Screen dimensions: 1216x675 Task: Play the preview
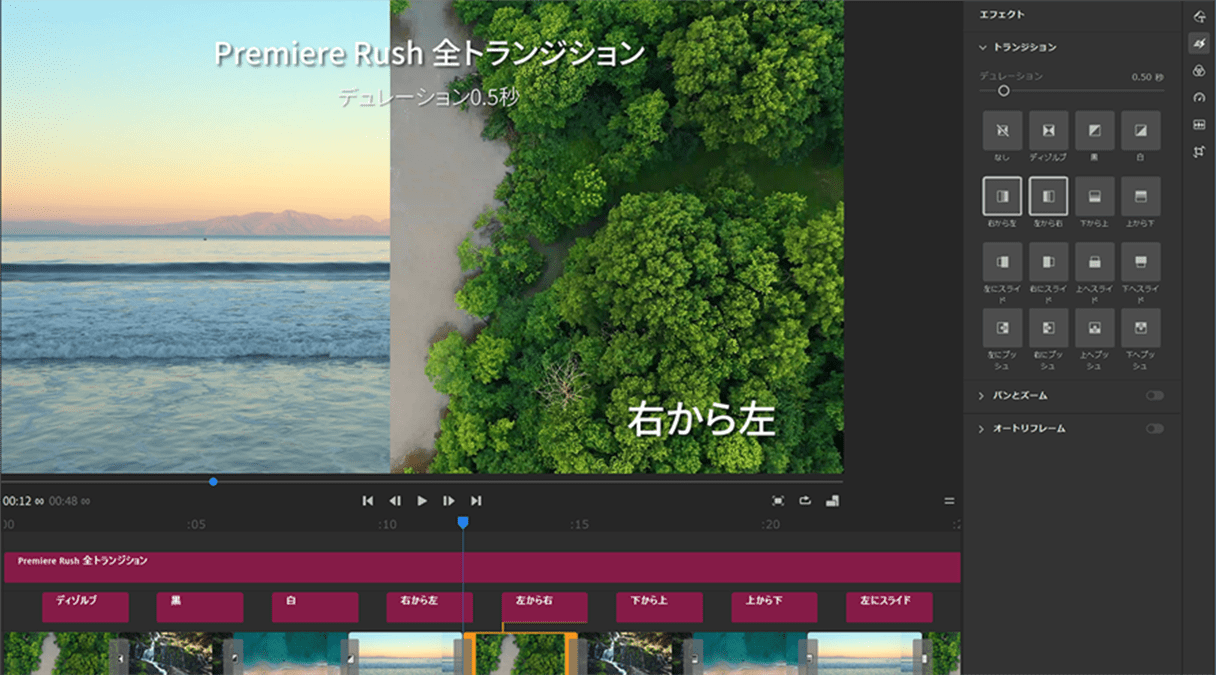(x=422, y=501)
